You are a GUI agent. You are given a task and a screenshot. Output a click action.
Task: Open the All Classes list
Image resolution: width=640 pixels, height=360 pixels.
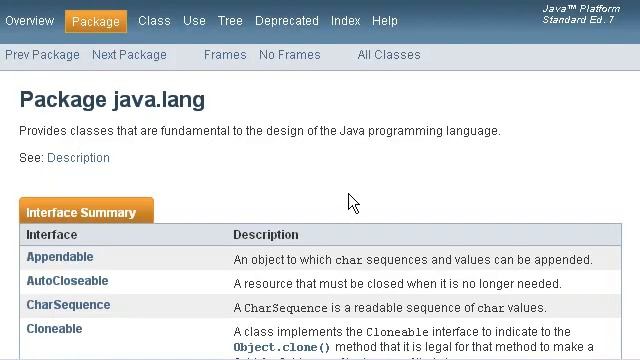pyautogui.click(x=389, y=55)
